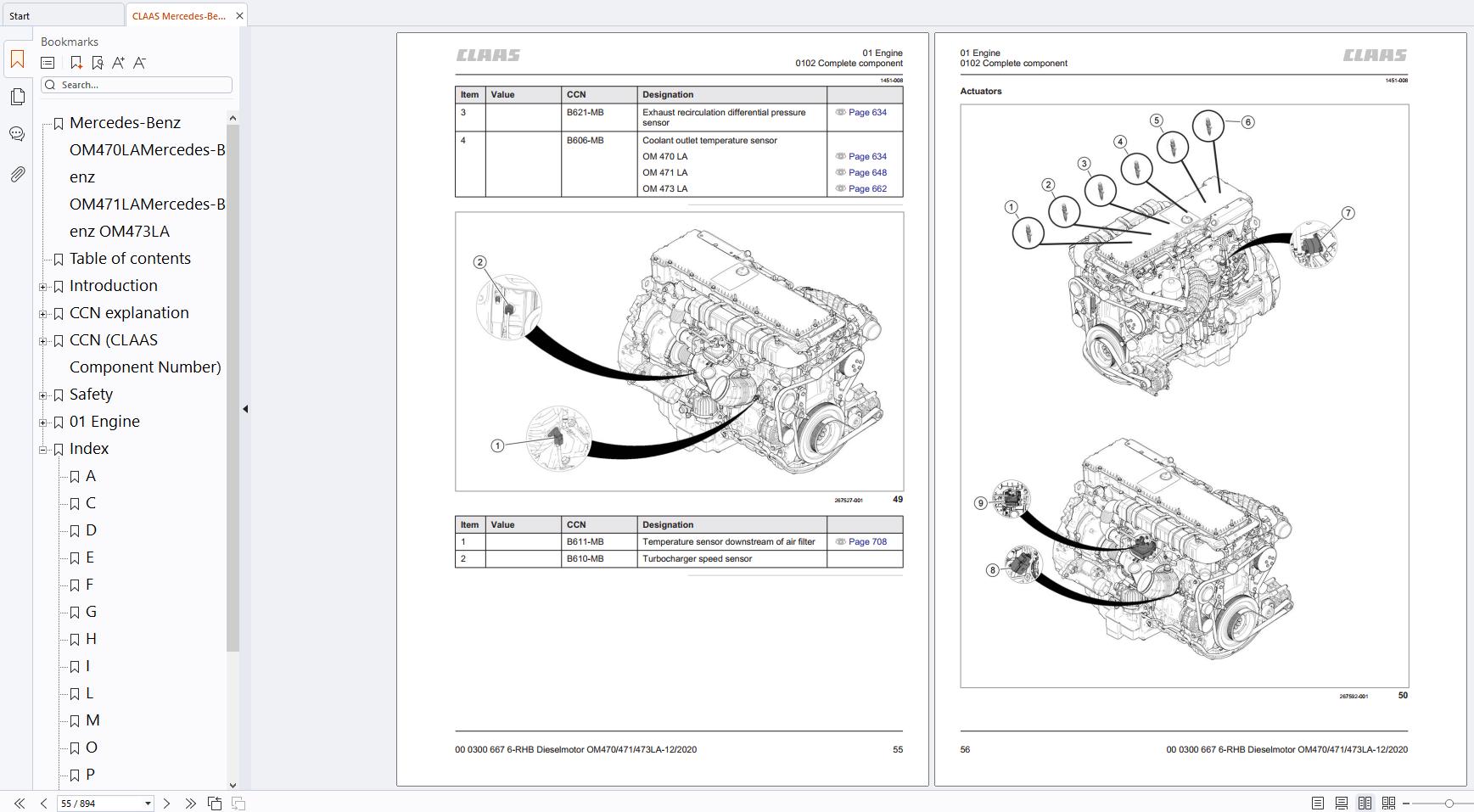
Task: Decrease bookmark font size icon
Action: tap(139, 63)
